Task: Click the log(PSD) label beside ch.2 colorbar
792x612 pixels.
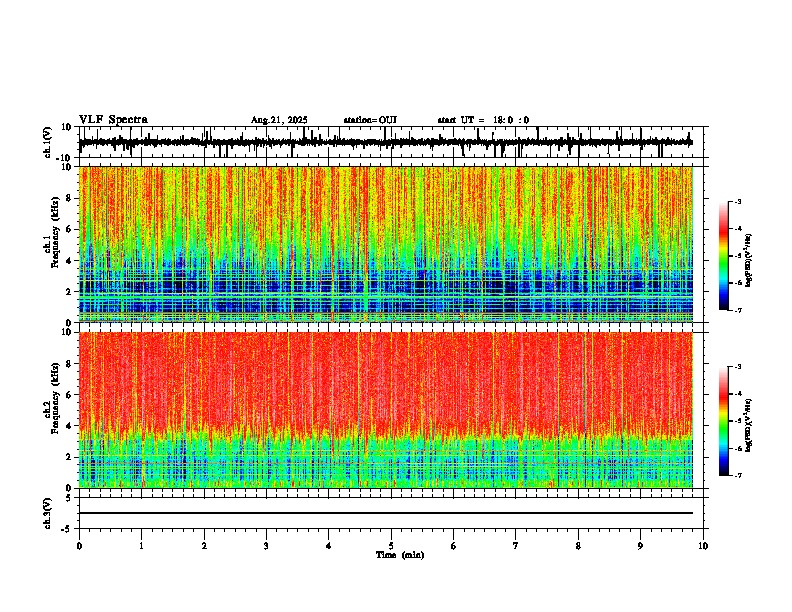Action: 749,425
